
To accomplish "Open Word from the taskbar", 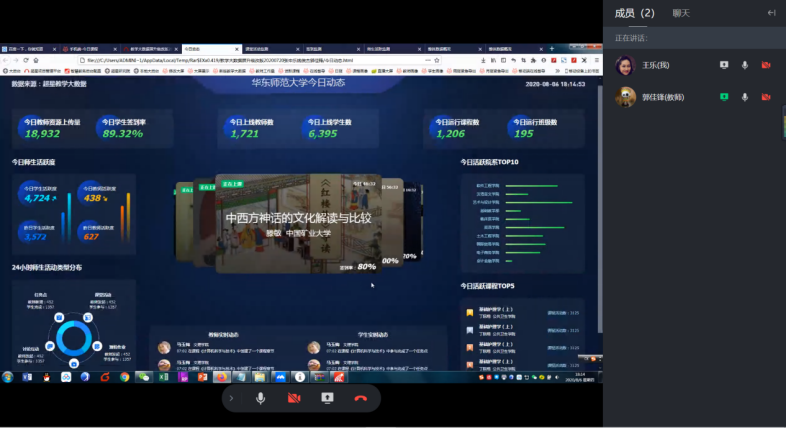I will click(27, 377).
